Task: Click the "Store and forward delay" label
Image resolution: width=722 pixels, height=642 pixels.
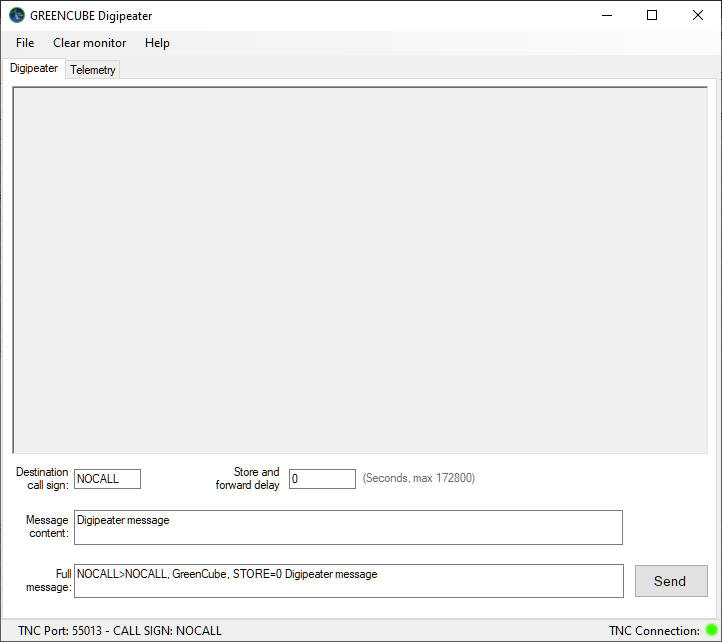Action: [x=248, y=479]
